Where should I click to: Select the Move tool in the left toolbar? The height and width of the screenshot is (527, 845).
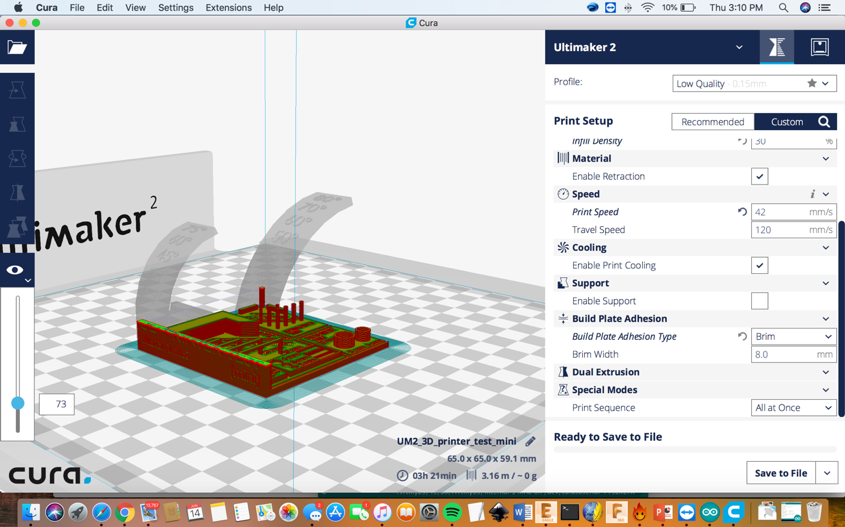click(17, 90)
